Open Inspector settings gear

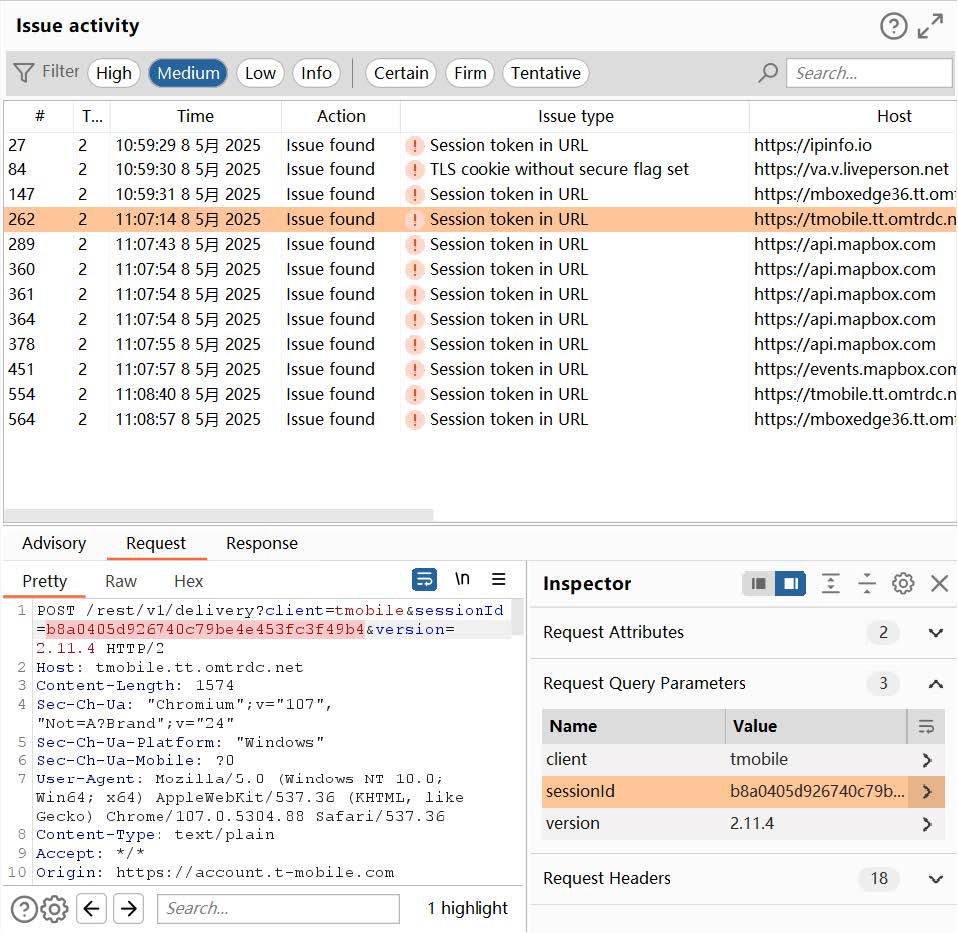click(x=903, y=583)
